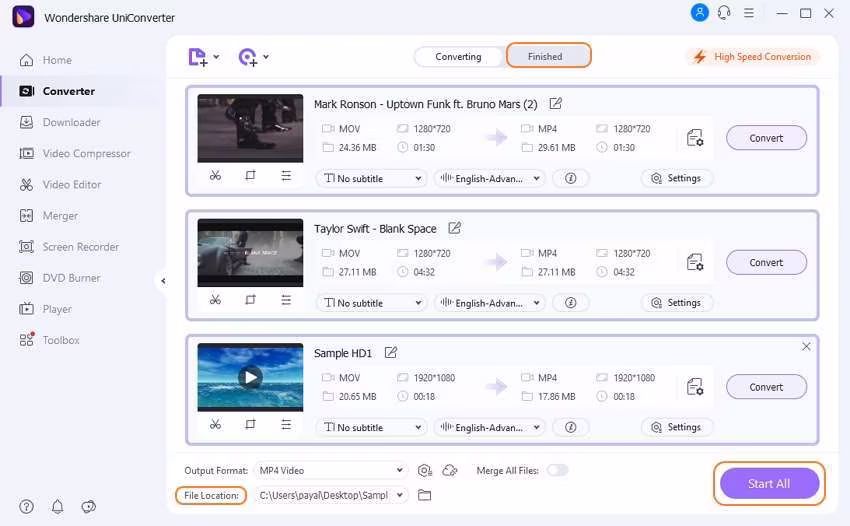Crop the Mark Ronson video

250,176
